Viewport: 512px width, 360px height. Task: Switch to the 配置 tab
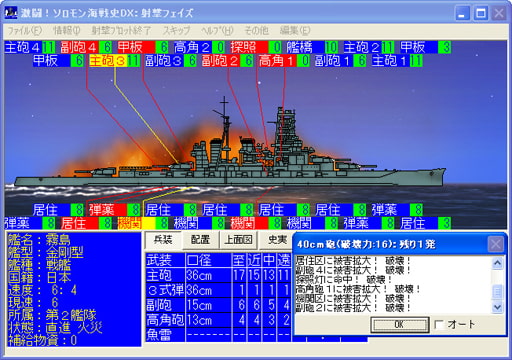[200, 240]
